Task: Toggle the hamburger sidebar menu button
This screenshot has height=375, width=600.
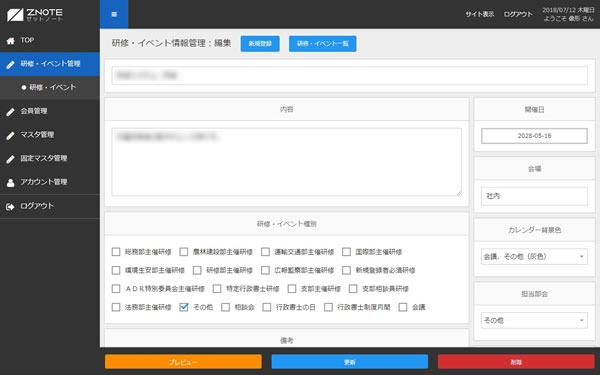Action: (x=114, y=14)
